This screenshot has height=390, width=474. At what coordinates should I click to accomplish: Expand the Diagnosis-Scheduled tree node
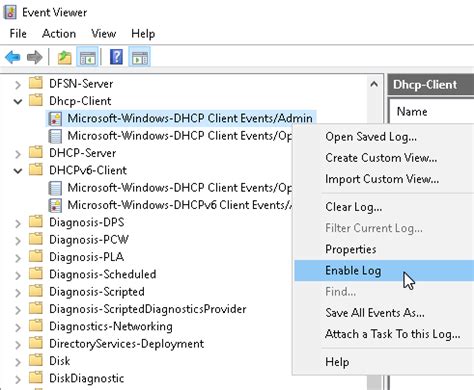pyautogui.click(x=18, y=275)
